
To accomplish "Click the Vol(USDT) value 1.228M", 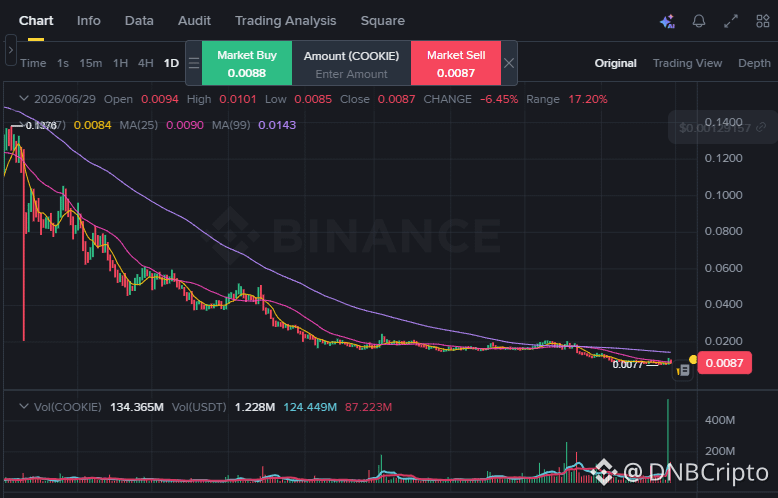I will [255, 407].
